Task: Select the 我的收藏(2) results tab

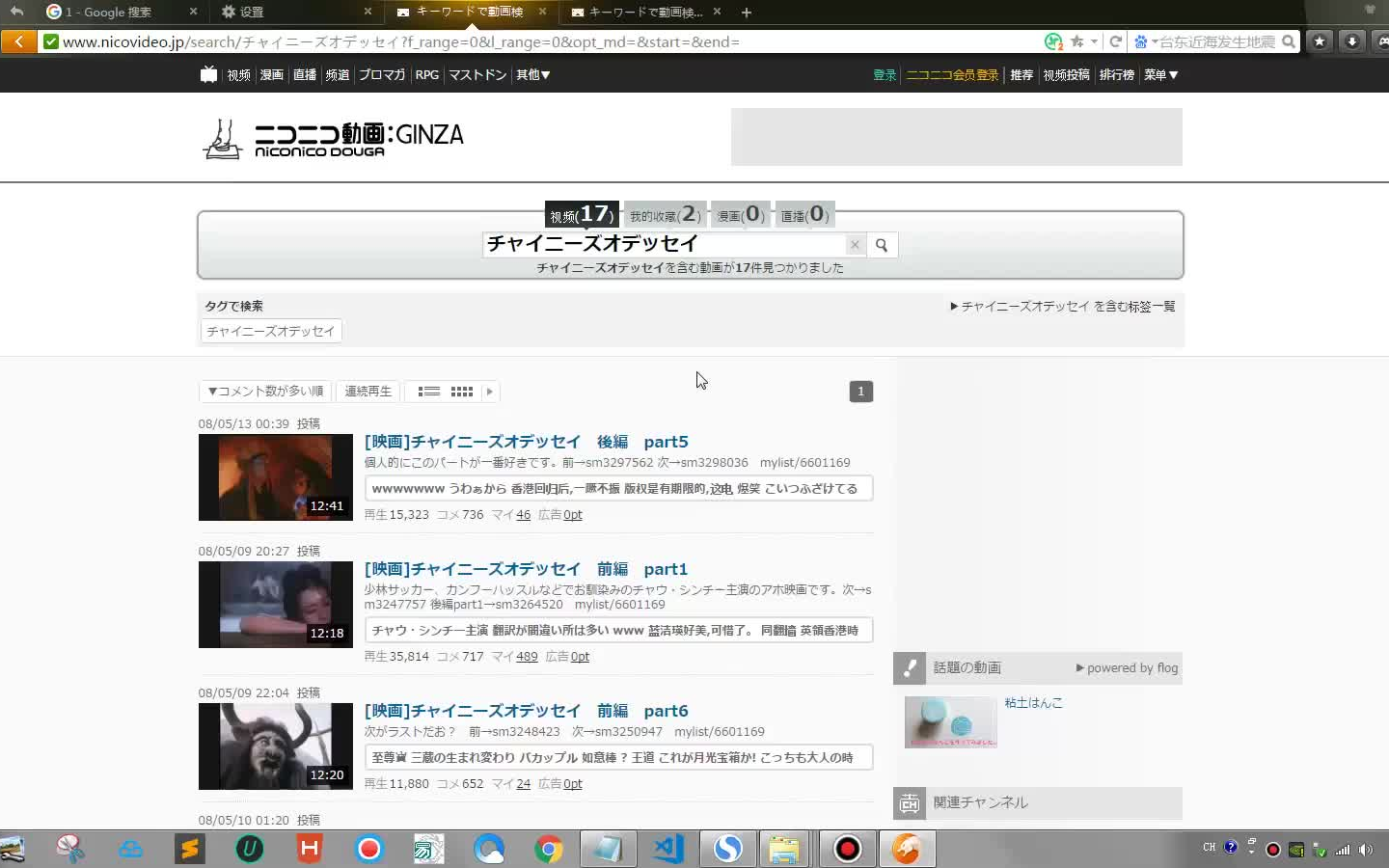Action: tap(666, 215)
